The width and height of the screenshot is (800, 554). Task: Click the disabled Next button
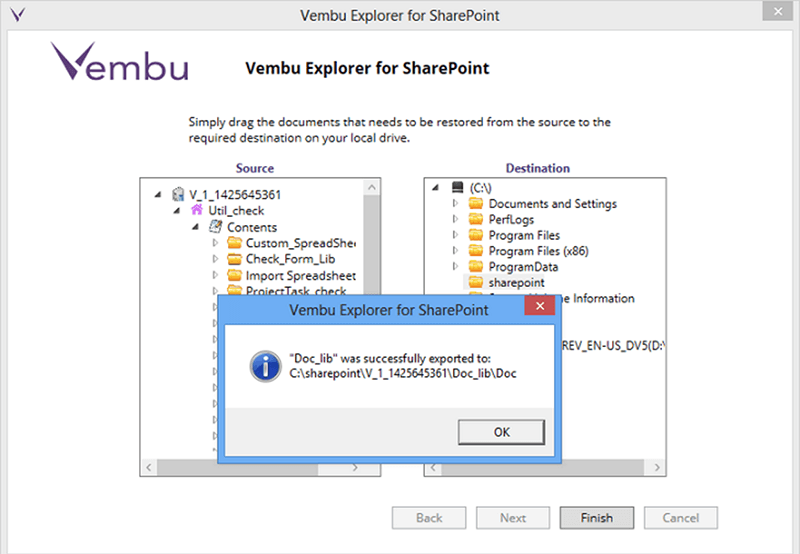513,518
